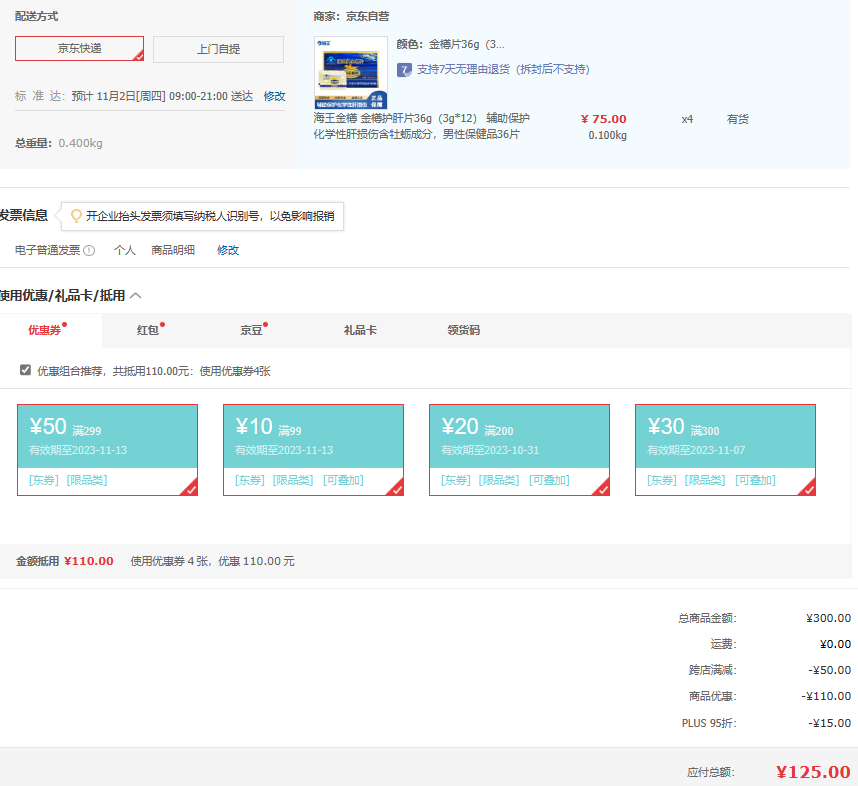Viewport: 858px width, 786px height.
Task: Select 京东快递 delivery method
Action: pos(79,49)
